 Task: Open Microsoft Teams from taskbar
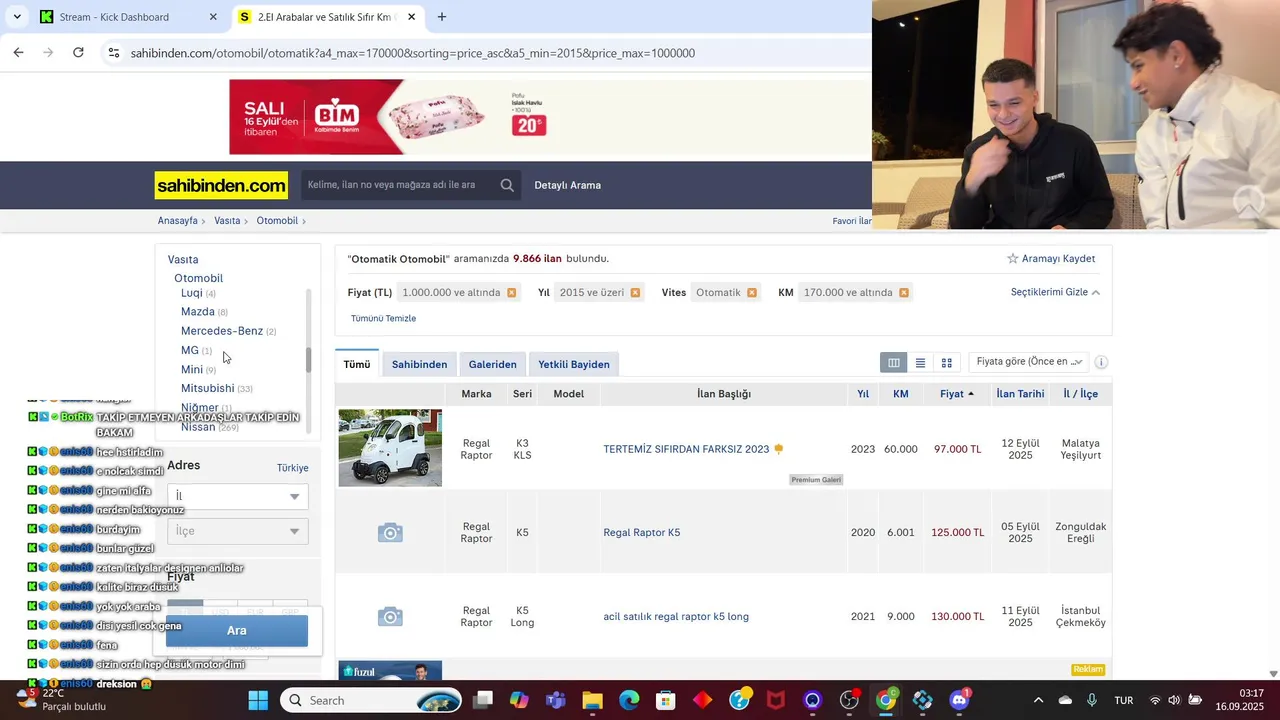pos(555,700)
